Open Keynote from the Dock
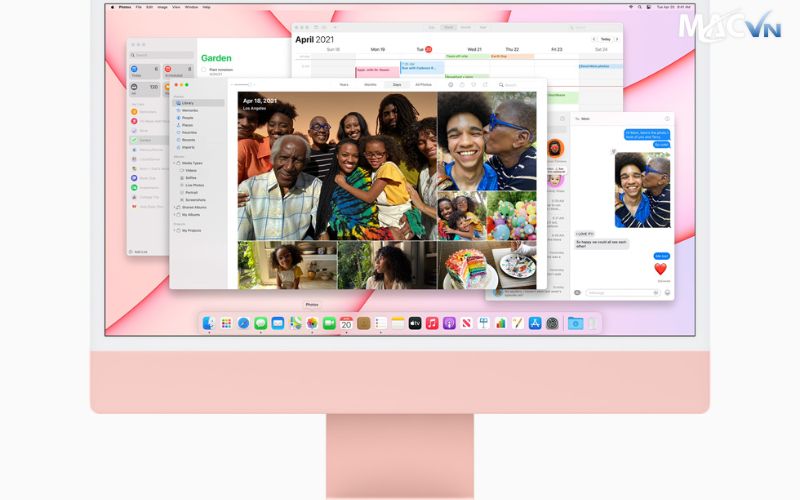 [x=483, y=323]
